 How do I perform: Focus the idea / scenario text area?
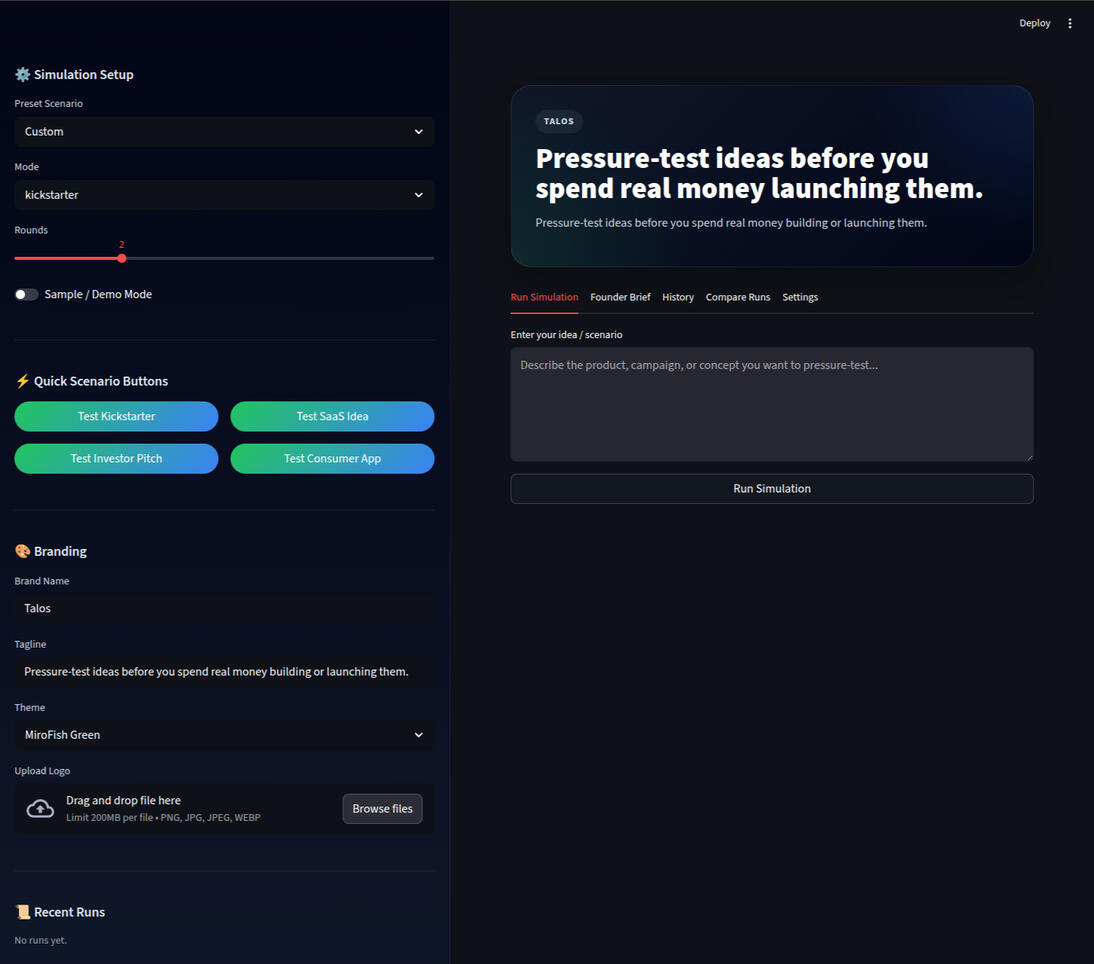click(772, 404)
